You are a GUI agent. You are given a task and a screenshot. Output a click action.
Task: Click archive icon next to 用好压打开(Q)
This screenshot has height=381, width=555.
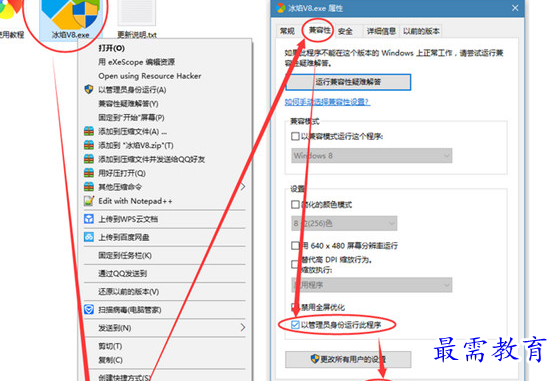(89, 173)
